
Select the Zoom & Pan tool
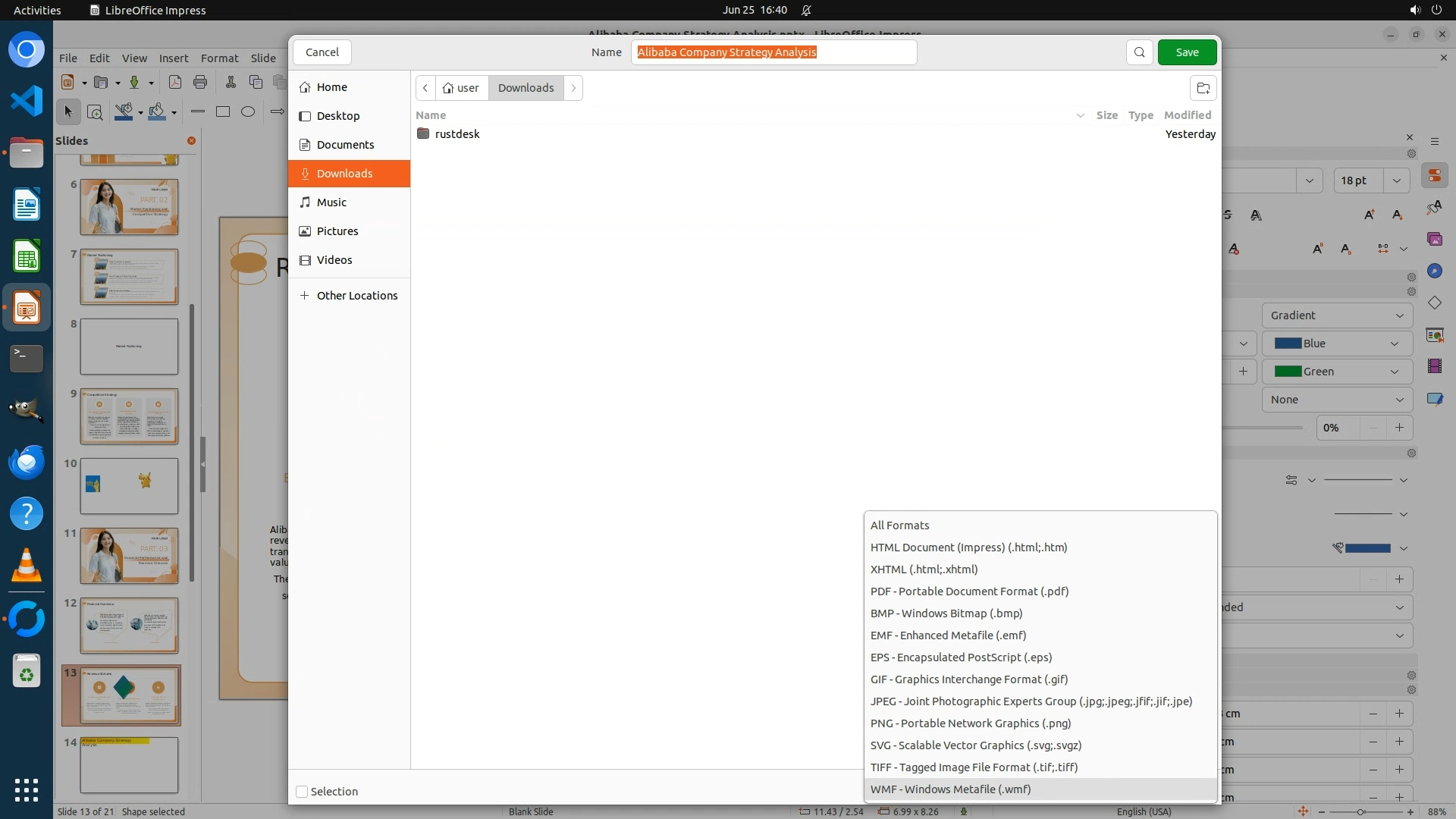[x=95, y=112]
